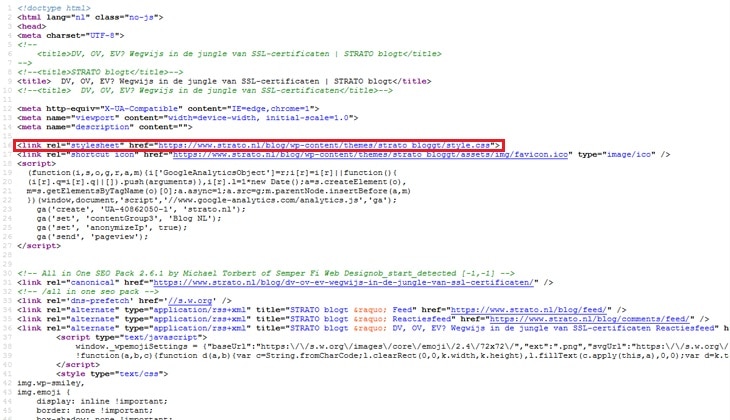Open the favicon.ico link
730x420 pixels.
tap(370, 155)
